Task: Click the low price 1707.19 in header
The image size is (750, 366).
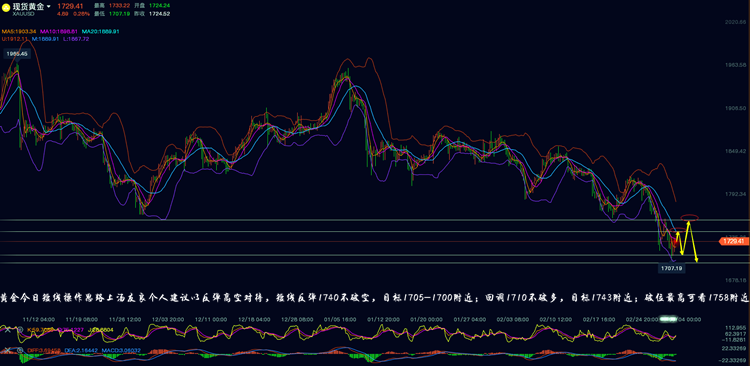Action: pyautogui.click(x=119, y=14)
